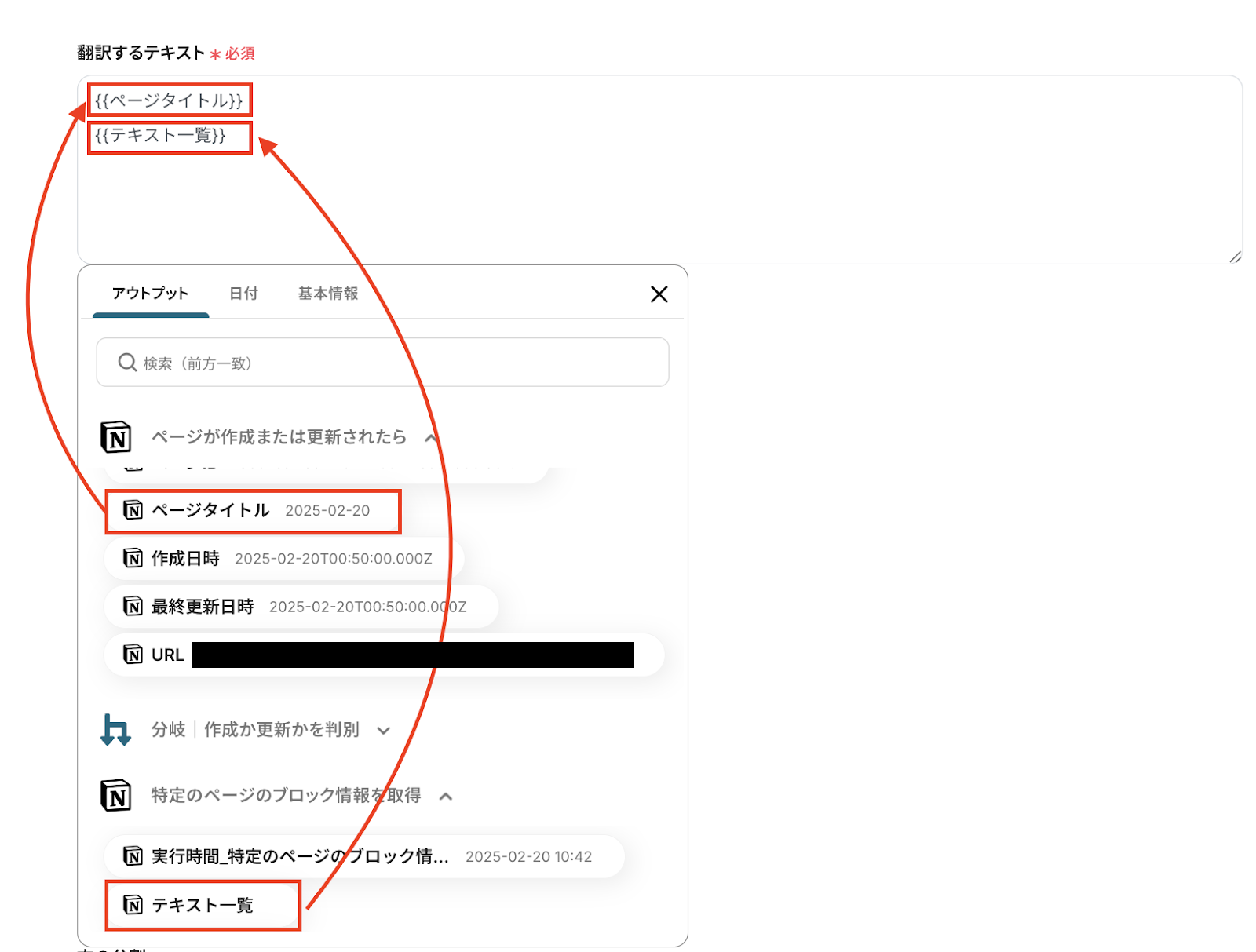Click the {{テキスト一覧}} variable in text area

tap(160, 136)
